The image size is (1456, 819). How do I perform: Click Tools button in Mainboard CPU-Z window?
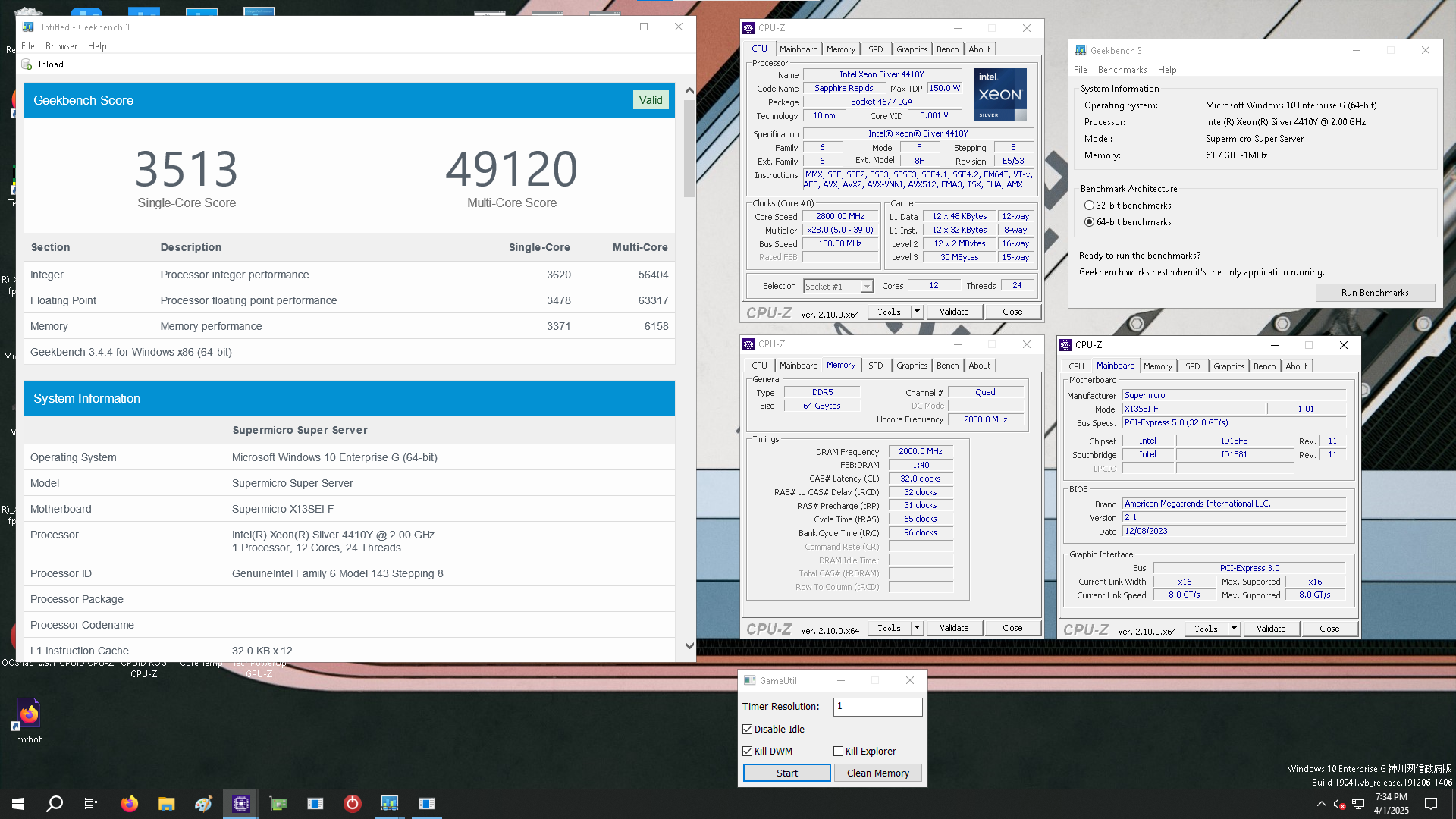[x=1207, y=629]
